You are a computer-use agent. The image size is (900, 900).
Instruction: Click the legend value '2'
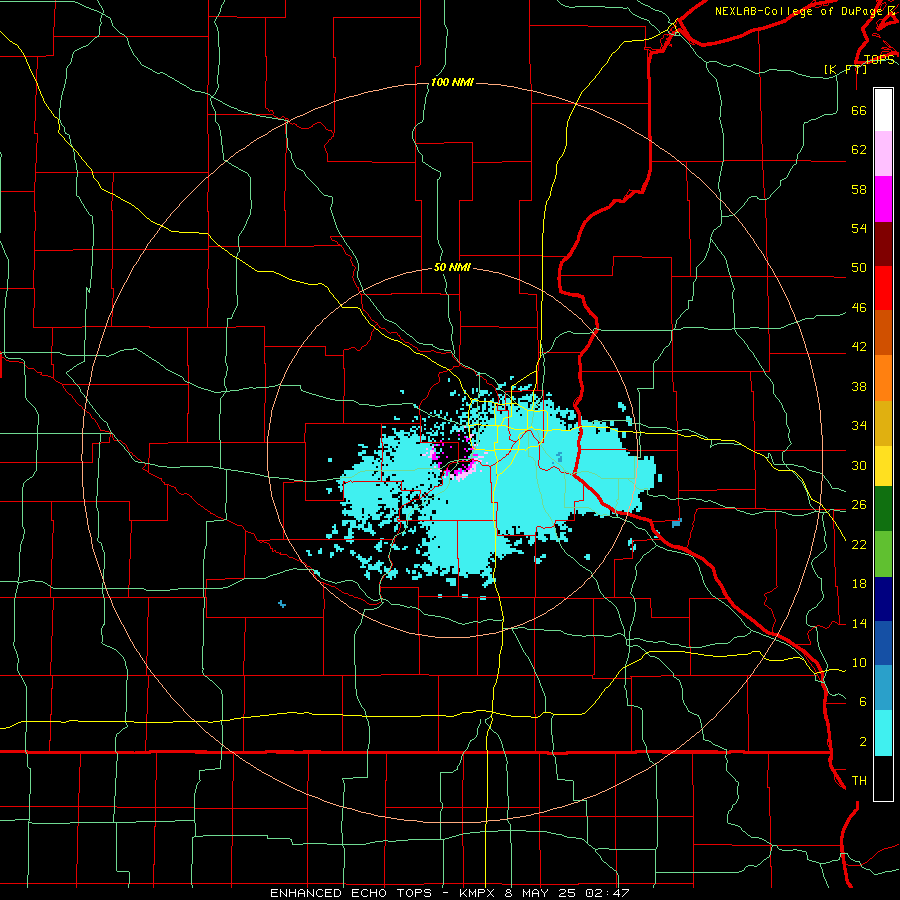(862, 741)
